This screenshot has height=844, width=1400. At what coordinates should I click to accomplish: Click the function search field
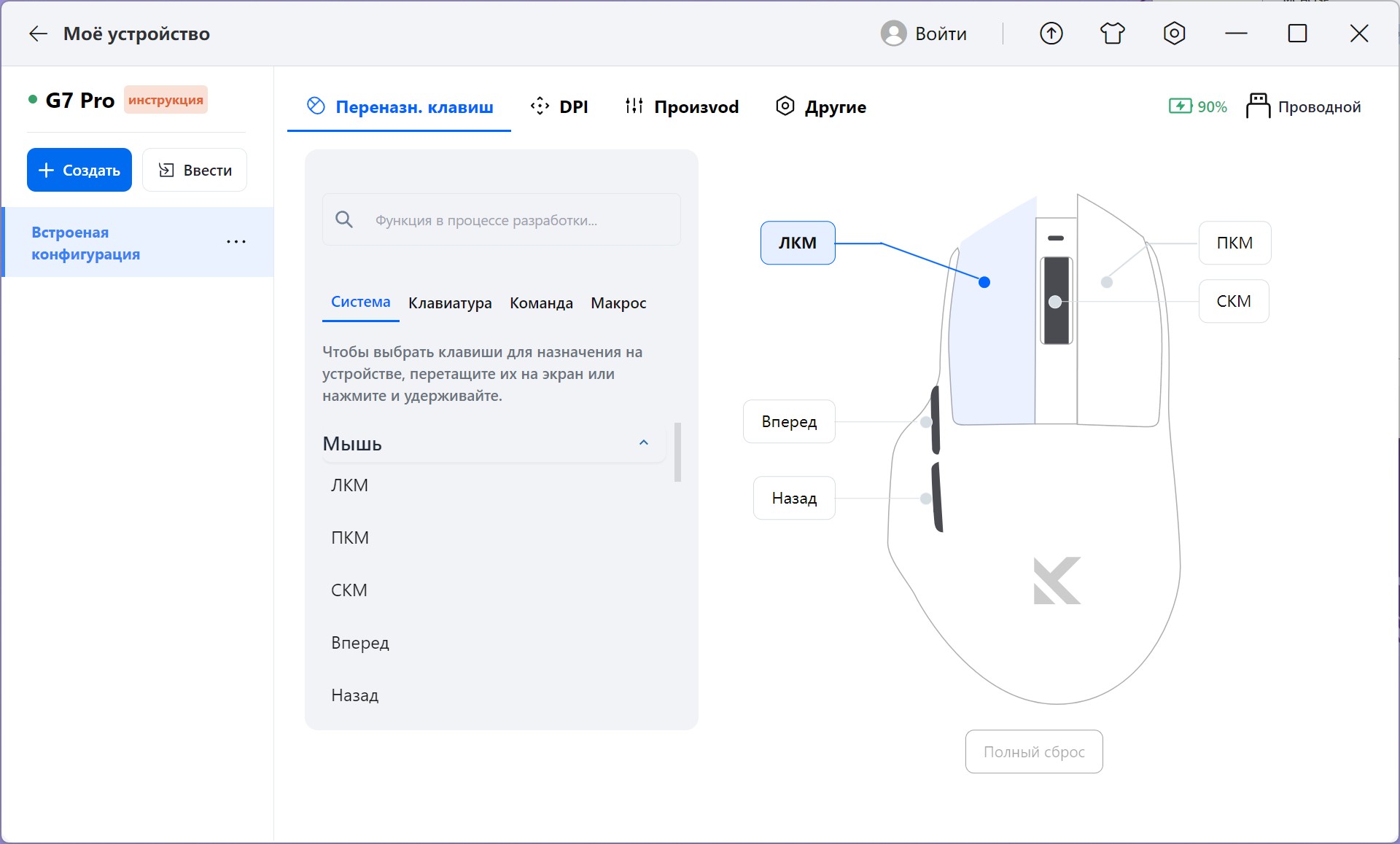tap(502, 219)
